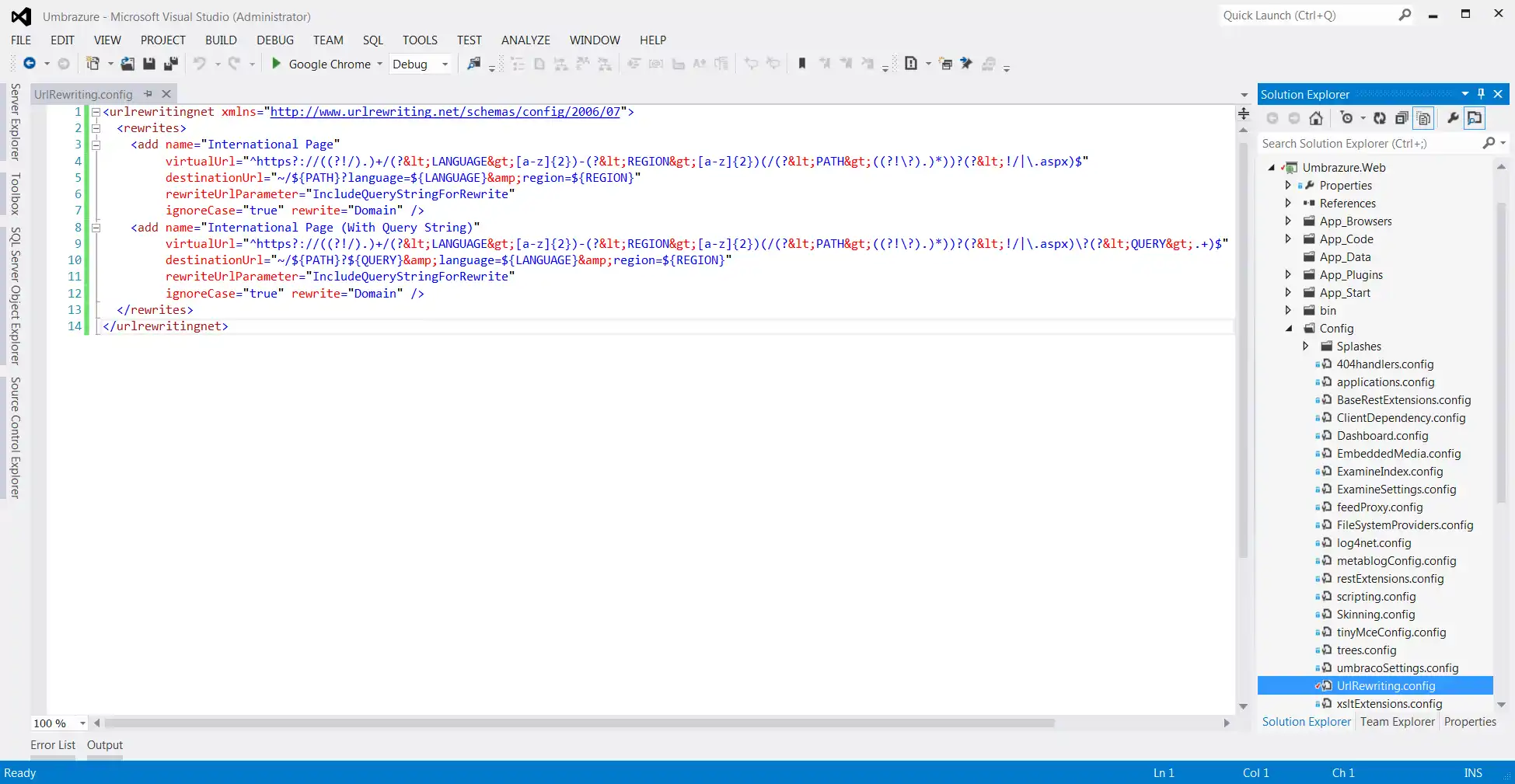The height and width of the screenshot is (784, 1515).
Task: Start debugging with green play icon
Action: click(276, 64)
